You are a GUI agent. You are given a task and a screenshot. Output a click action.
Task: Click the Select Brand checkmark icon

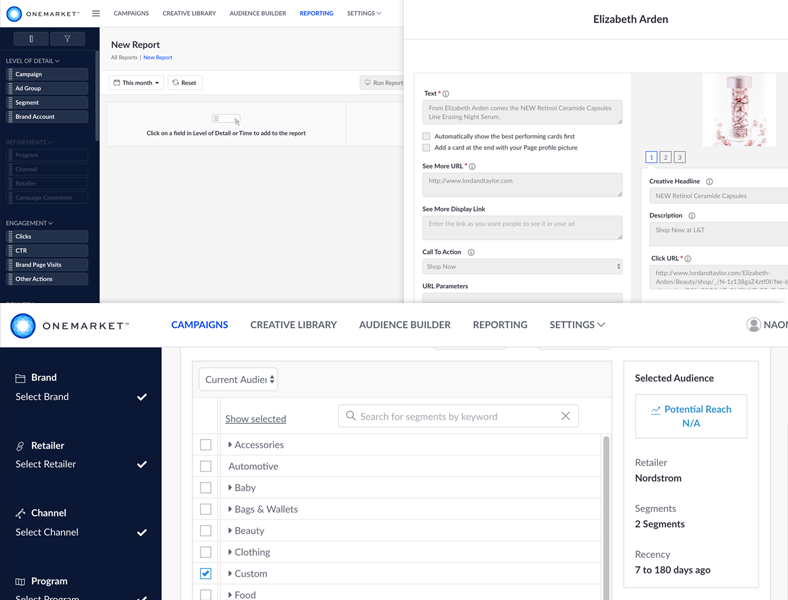coord(142,397)
